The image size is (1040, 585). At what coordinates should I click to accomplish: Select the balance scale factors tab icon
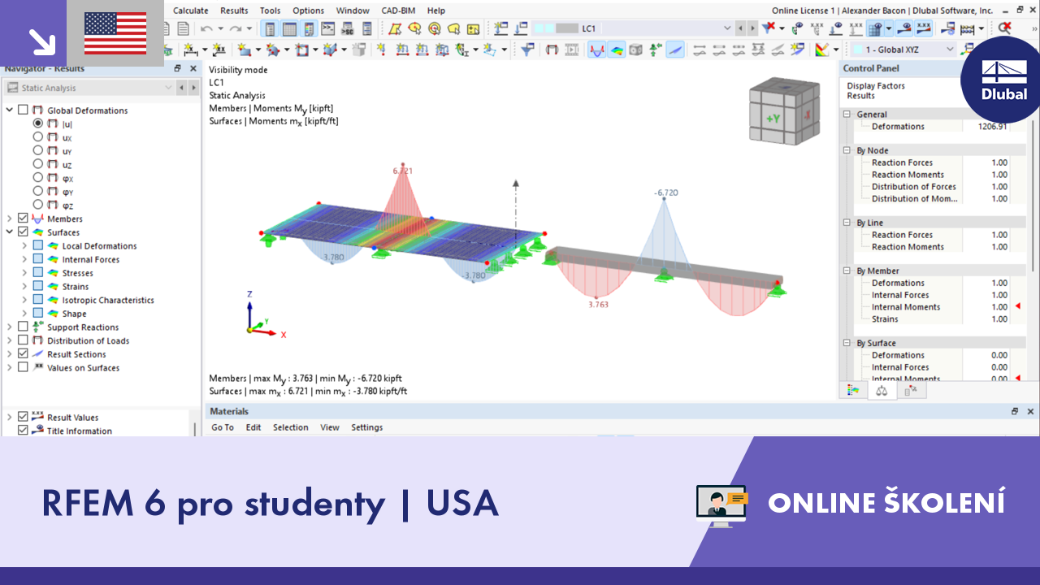[x=881, y=391]
